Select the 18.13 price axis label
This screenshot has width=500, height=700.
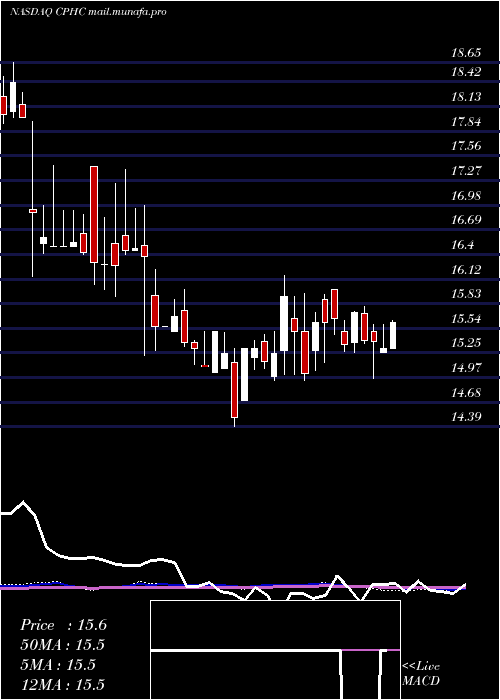[466, 97]
